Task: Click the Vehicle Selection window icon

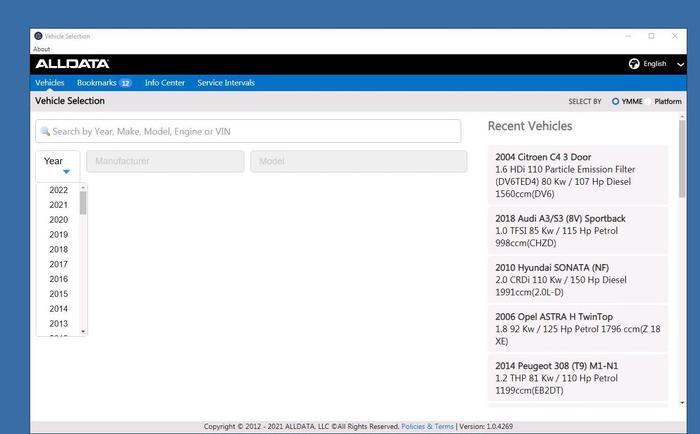Action: pyautogui.click(x=38, y=36)
